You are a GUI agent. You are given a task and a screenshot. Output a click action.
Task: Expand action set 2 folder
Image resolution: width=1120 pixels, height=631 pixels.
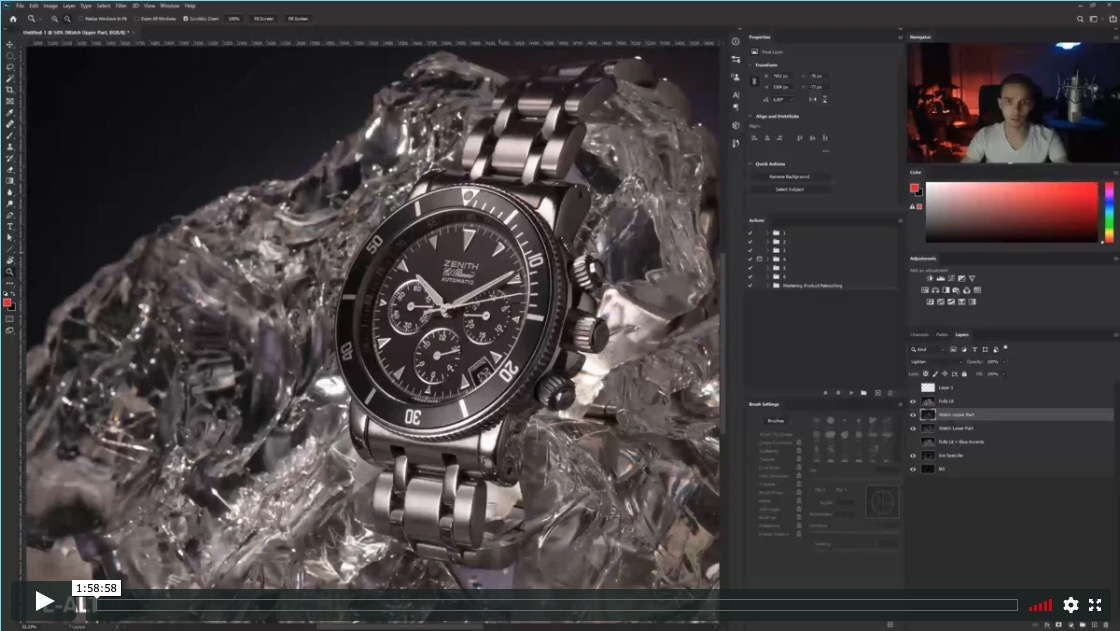point(768,242)
